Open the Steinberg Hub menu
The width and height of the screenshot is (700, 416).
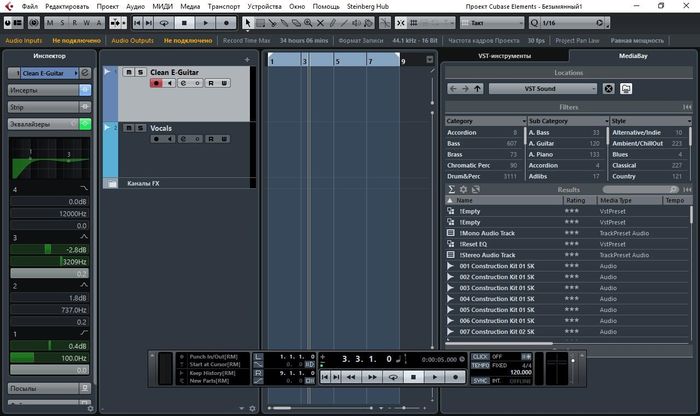click(368, 6)
